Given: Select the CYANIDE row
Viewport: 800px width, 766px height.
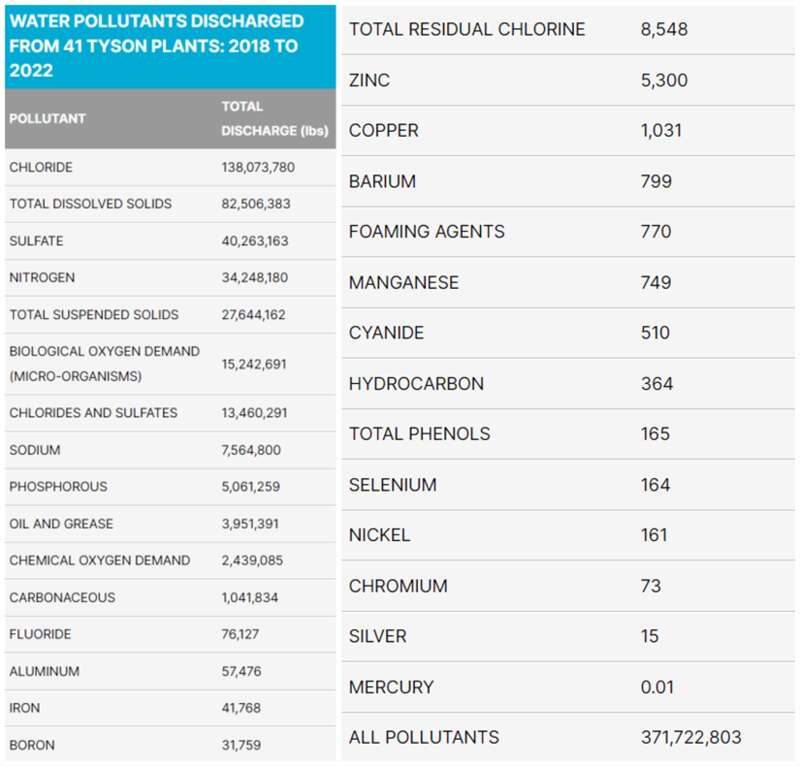Looking at the screenshot, I should (568, 333).
